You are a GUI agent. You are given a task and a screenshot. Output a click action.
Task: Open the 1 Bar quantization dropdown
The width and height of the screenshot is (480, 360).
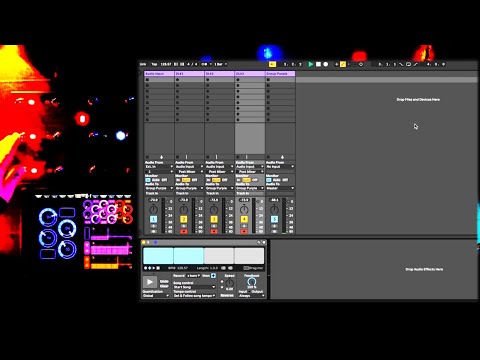[x=220, y=64]
